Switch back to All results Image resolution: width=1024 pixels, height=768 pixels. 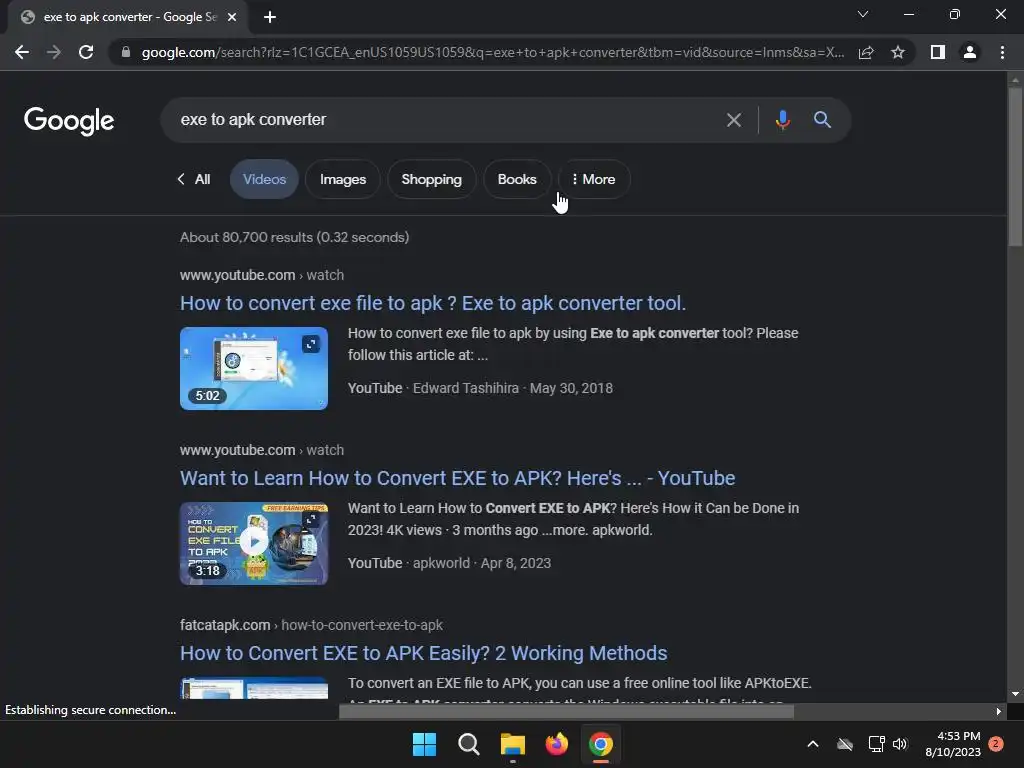[194, 179]
